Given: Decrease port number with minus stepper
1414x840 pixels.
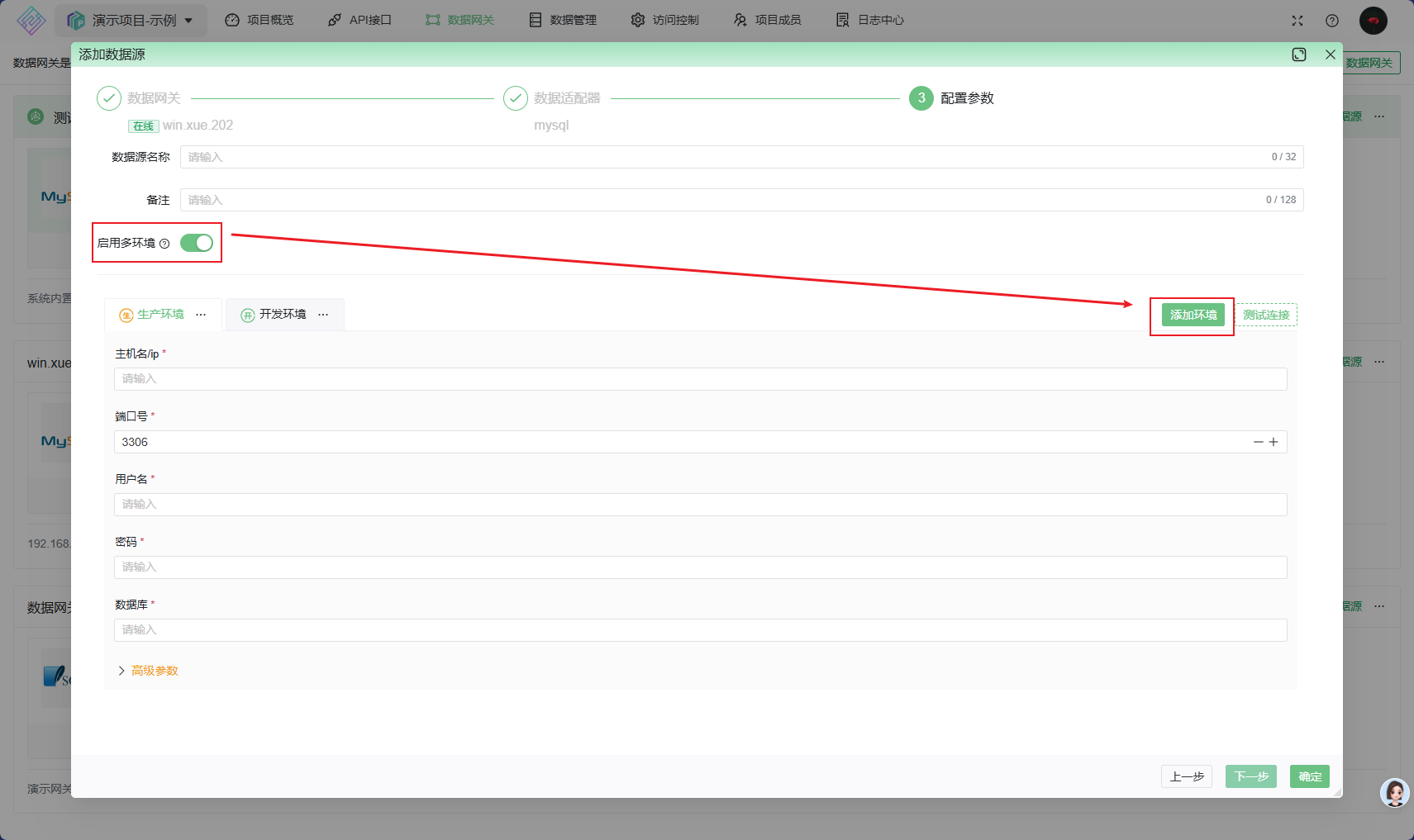Looking at the screenshot, I should [1258, 442].
